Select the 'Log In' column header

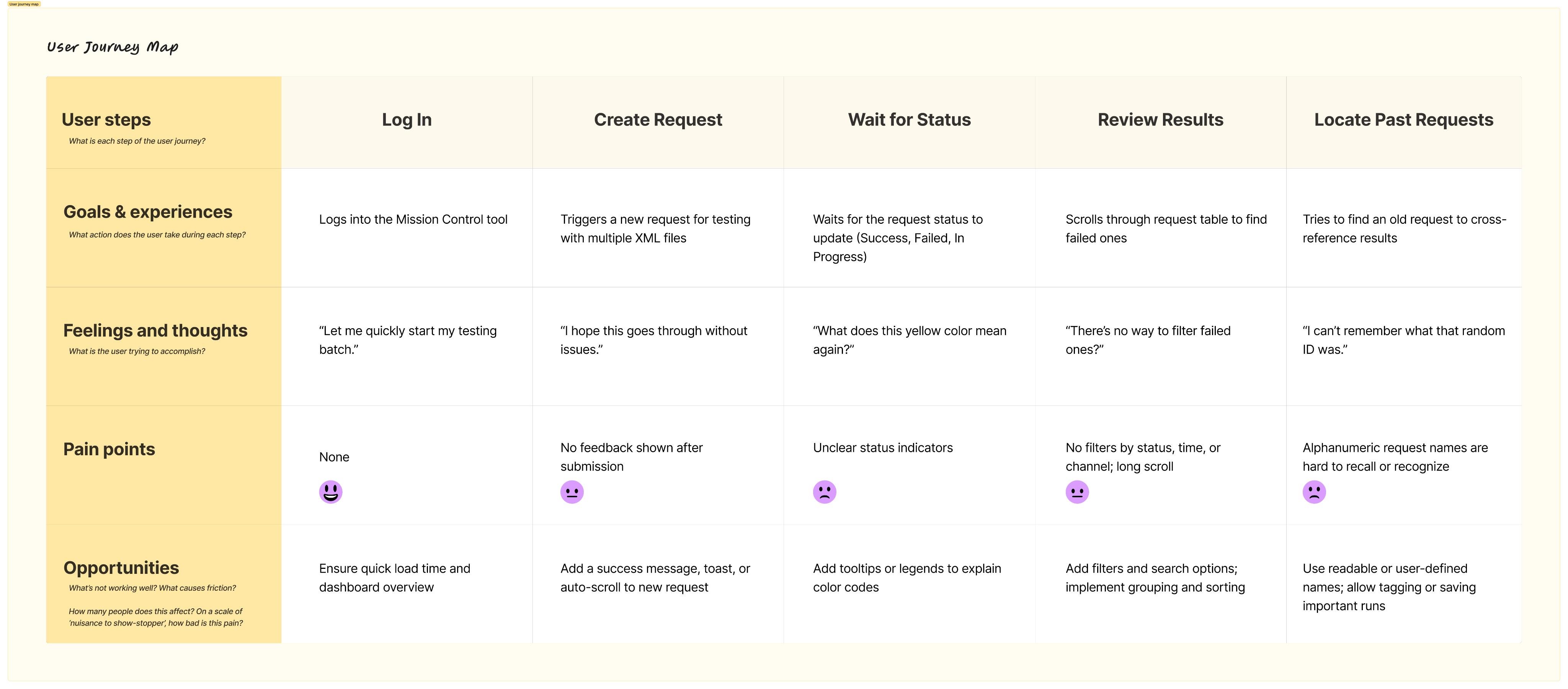pyautogui.click(x=407, y=120)
